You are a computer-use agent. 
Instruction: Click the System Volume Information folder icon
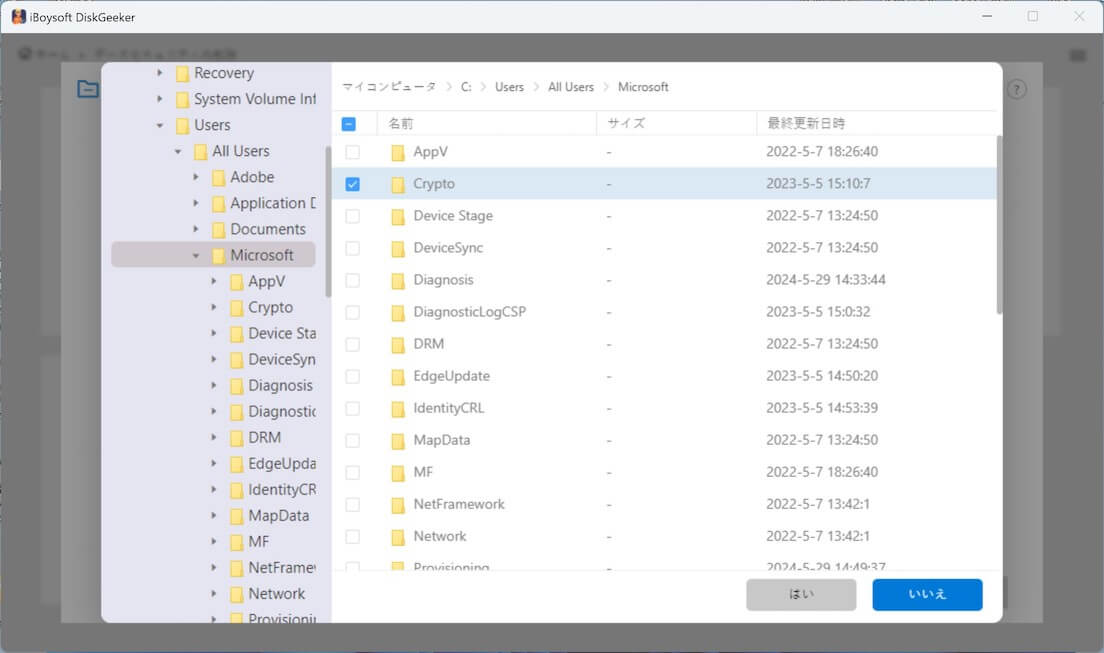click(x=182, y=99)
